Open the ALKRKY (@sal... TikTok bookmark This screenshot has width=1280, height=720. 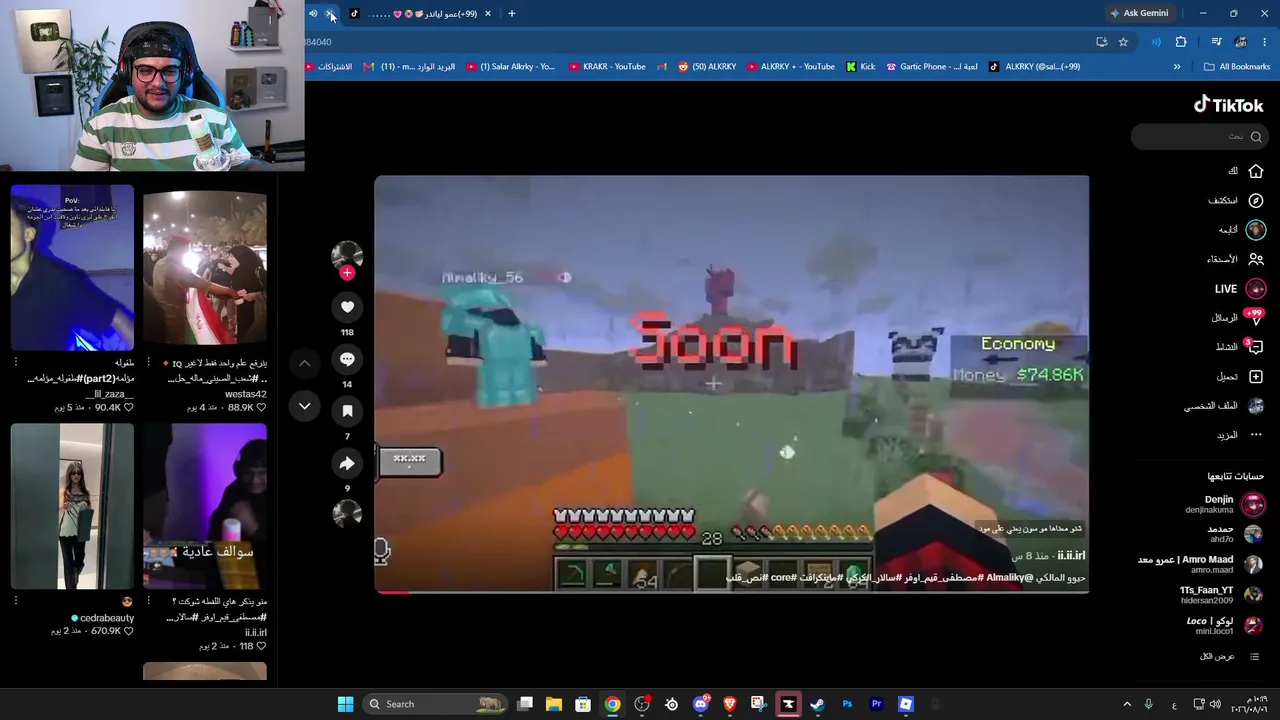click(1034, 67)
